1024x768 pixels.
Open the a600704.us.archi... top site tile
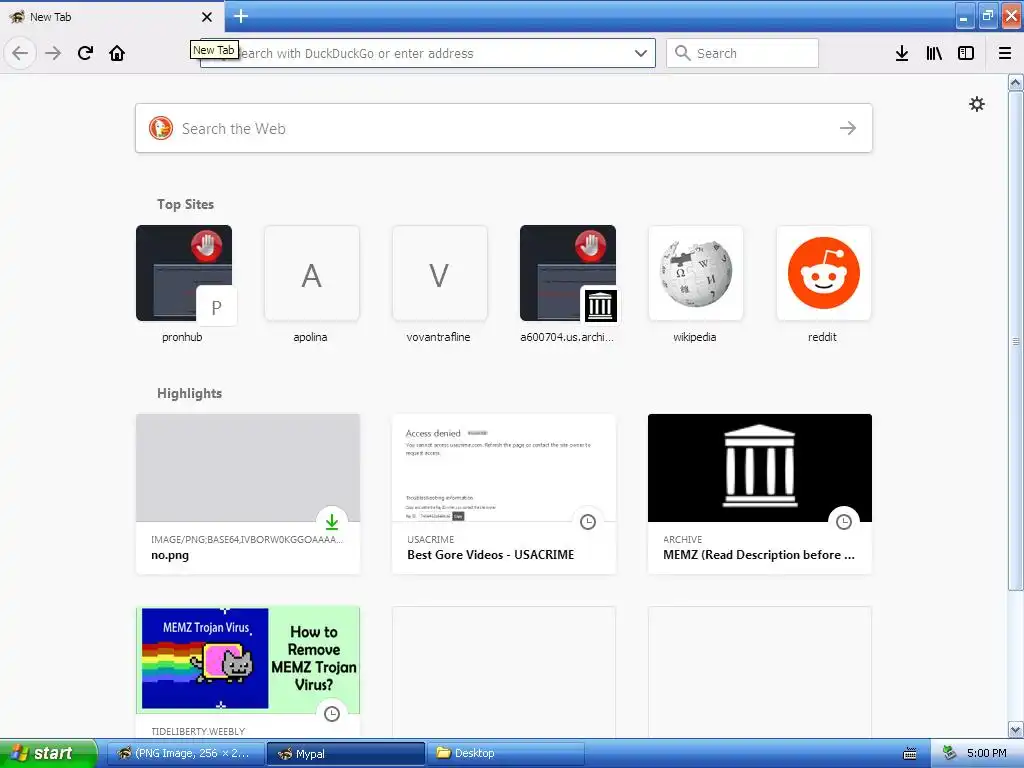tap(568, 273)
